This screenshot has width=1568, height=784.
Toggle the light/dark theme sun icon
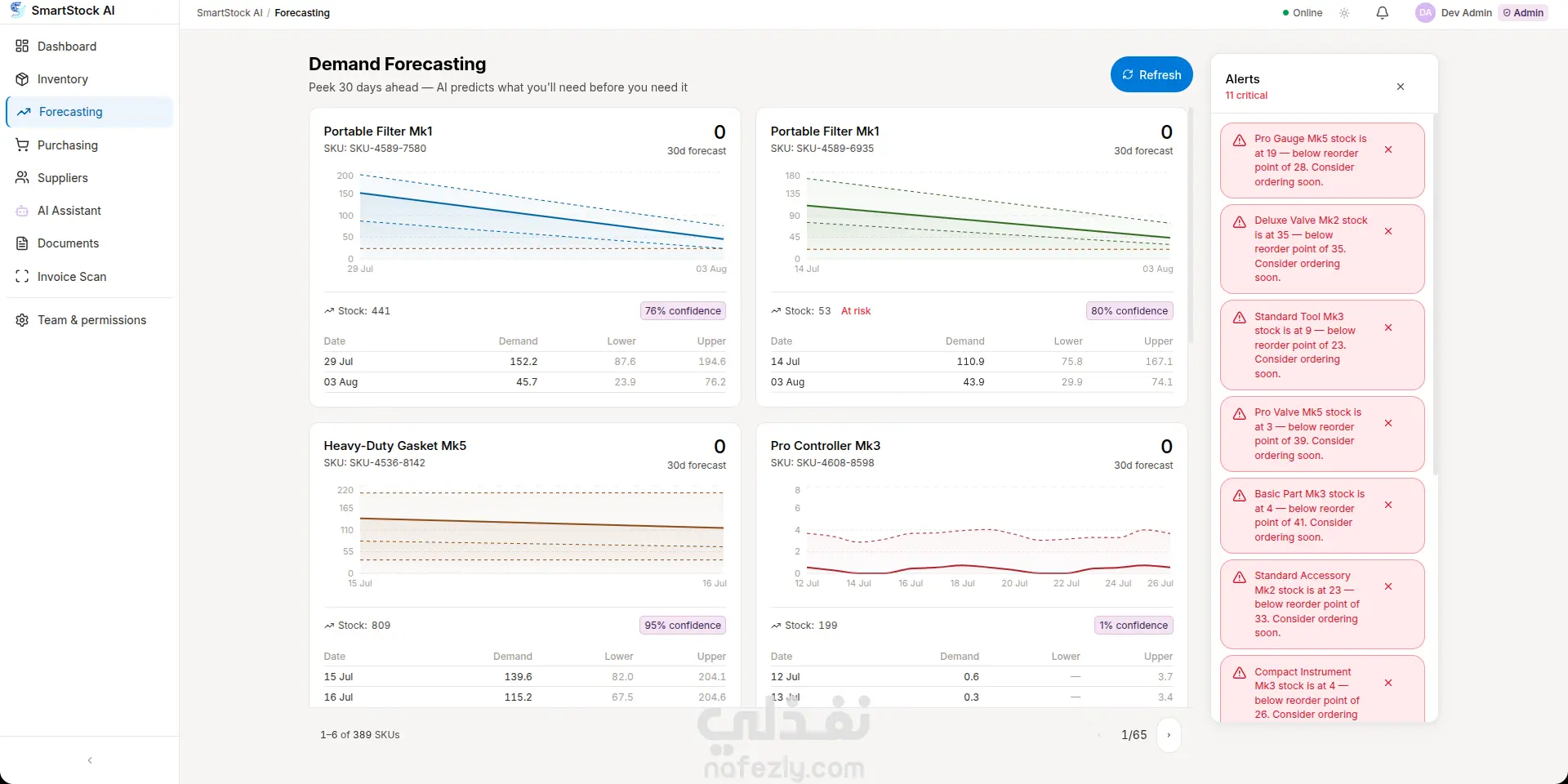coord(1344,13)
